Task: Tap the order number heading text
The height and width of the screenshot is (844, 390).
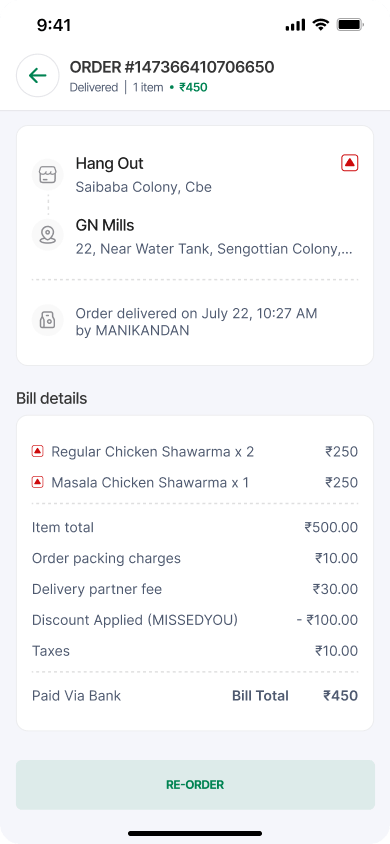Action: click(x=172, y=67)
